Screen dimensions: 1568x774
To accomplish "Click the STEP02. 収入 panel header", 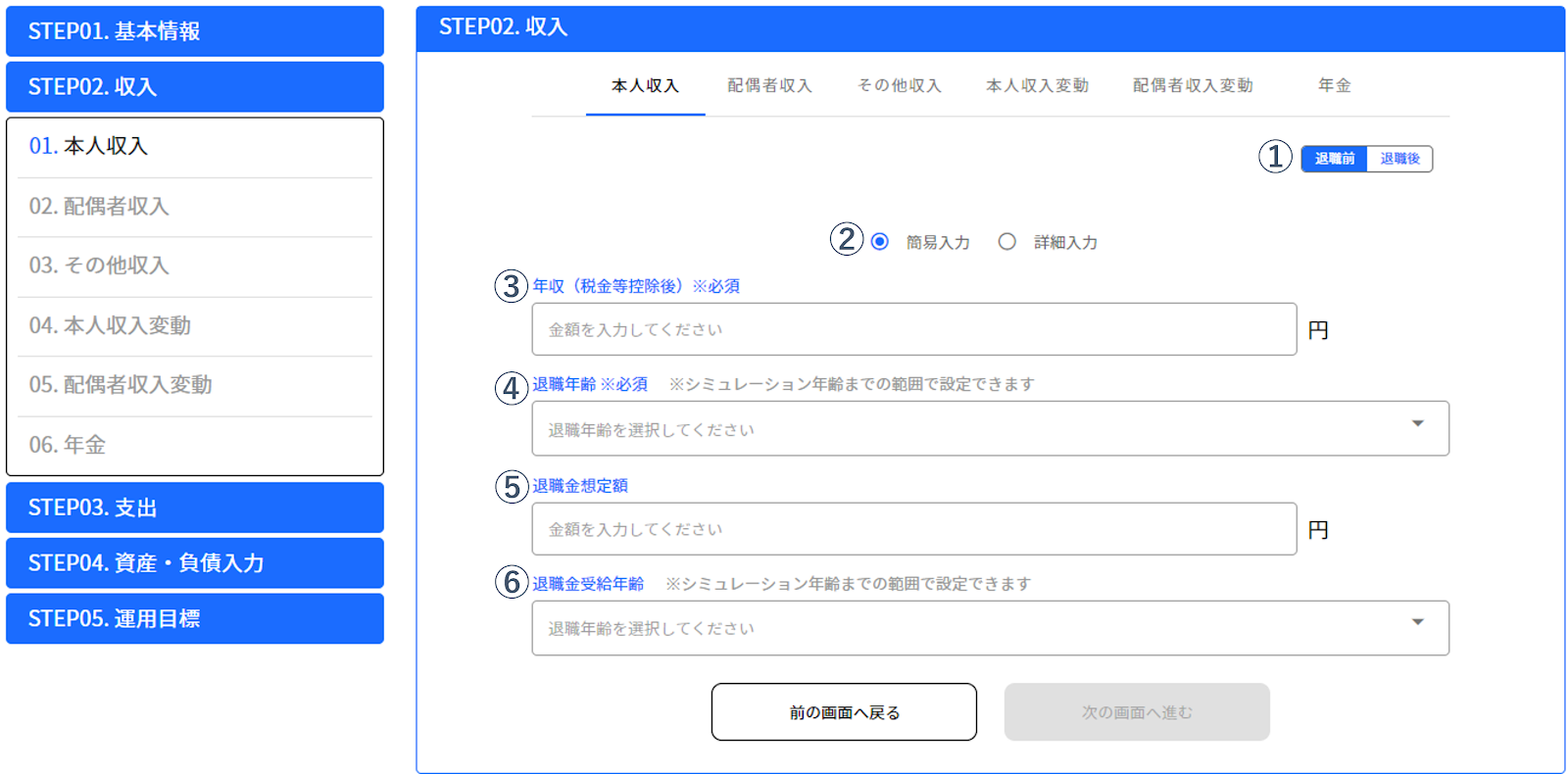I will [990, 28].
